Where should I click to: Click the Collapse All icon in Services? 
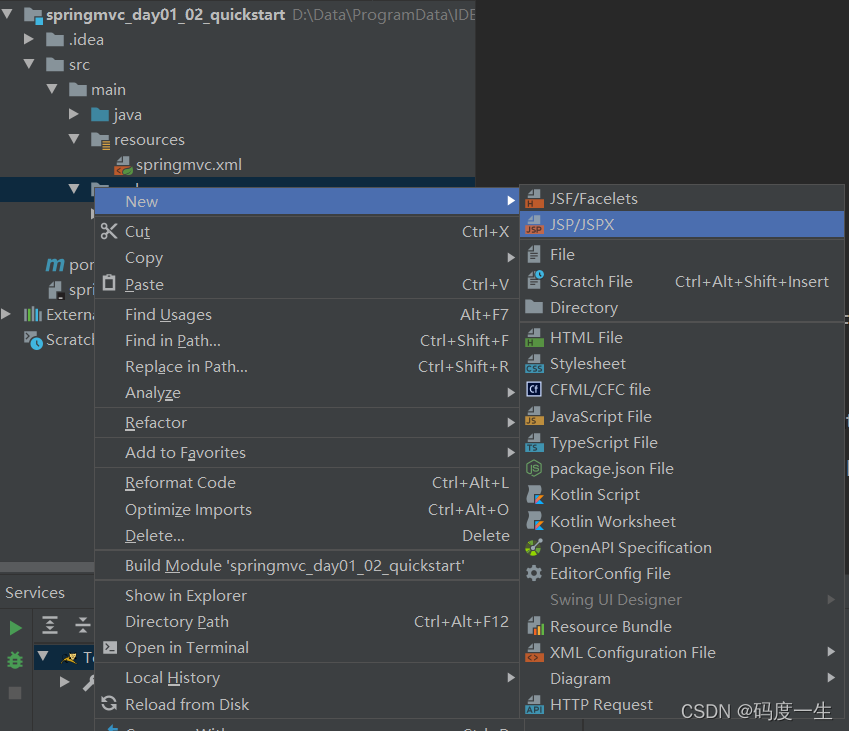pos(82,625)
